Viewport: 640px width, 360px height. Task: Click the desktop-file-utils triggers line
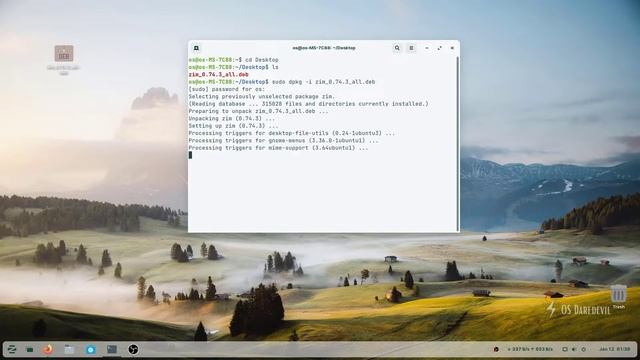291,133
